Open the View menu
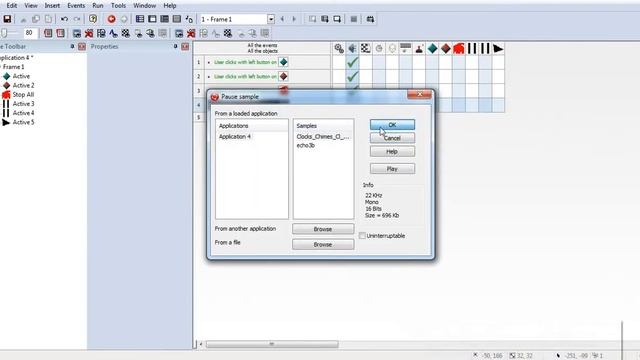Screen dimensions: 640x360 [x=31, y=6]
